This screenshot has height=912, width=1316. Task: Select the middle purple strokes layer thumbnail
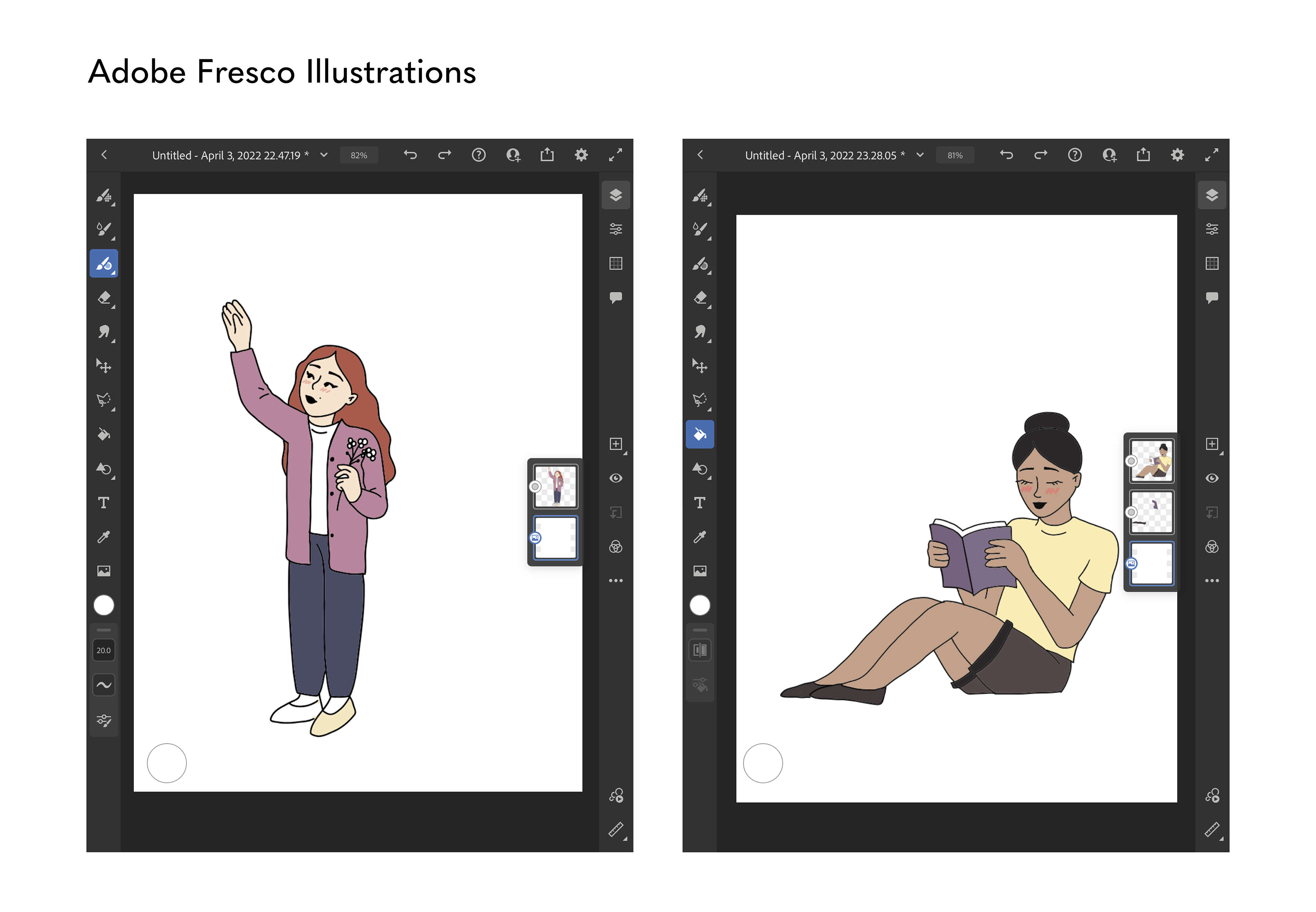[x=1152, y=512]
